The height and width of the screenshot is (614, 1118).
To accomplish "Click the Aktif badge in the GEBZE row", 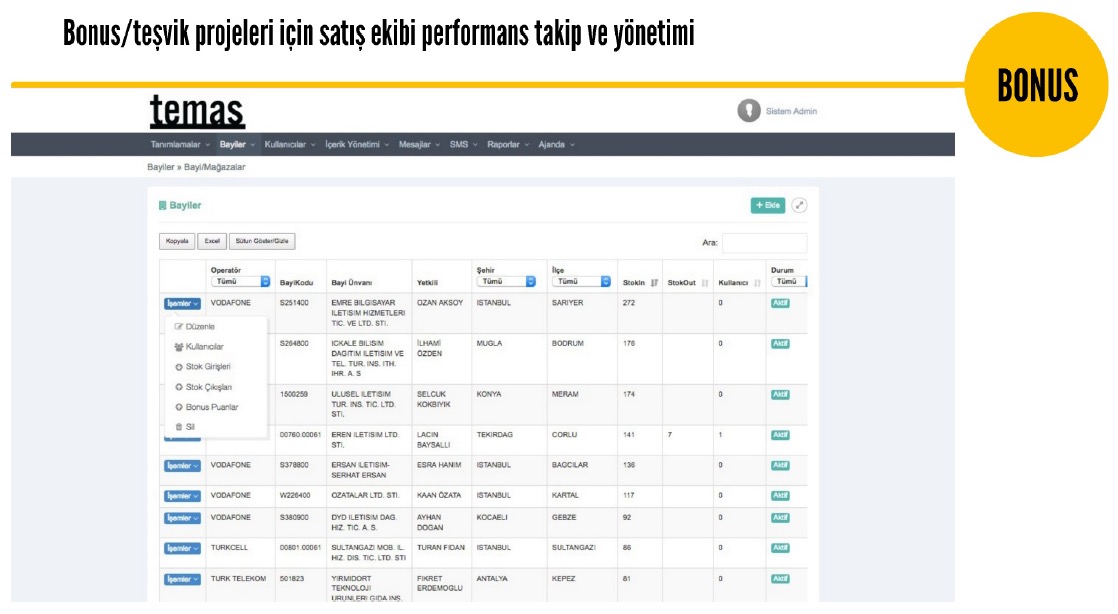I will (x=780, y=518).
